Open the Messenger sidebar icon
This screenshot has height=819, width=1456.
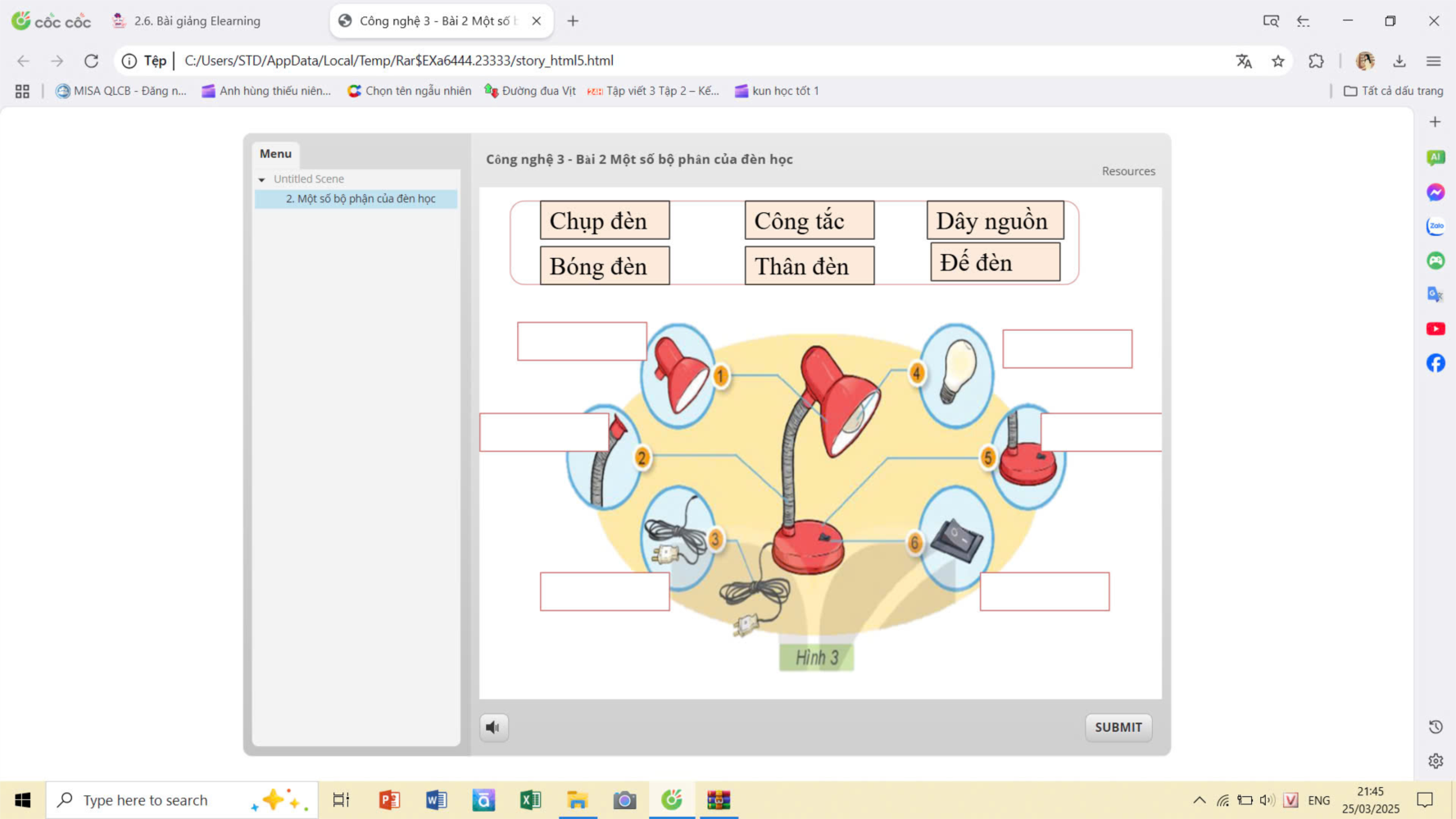click(x=1435, y=192)
